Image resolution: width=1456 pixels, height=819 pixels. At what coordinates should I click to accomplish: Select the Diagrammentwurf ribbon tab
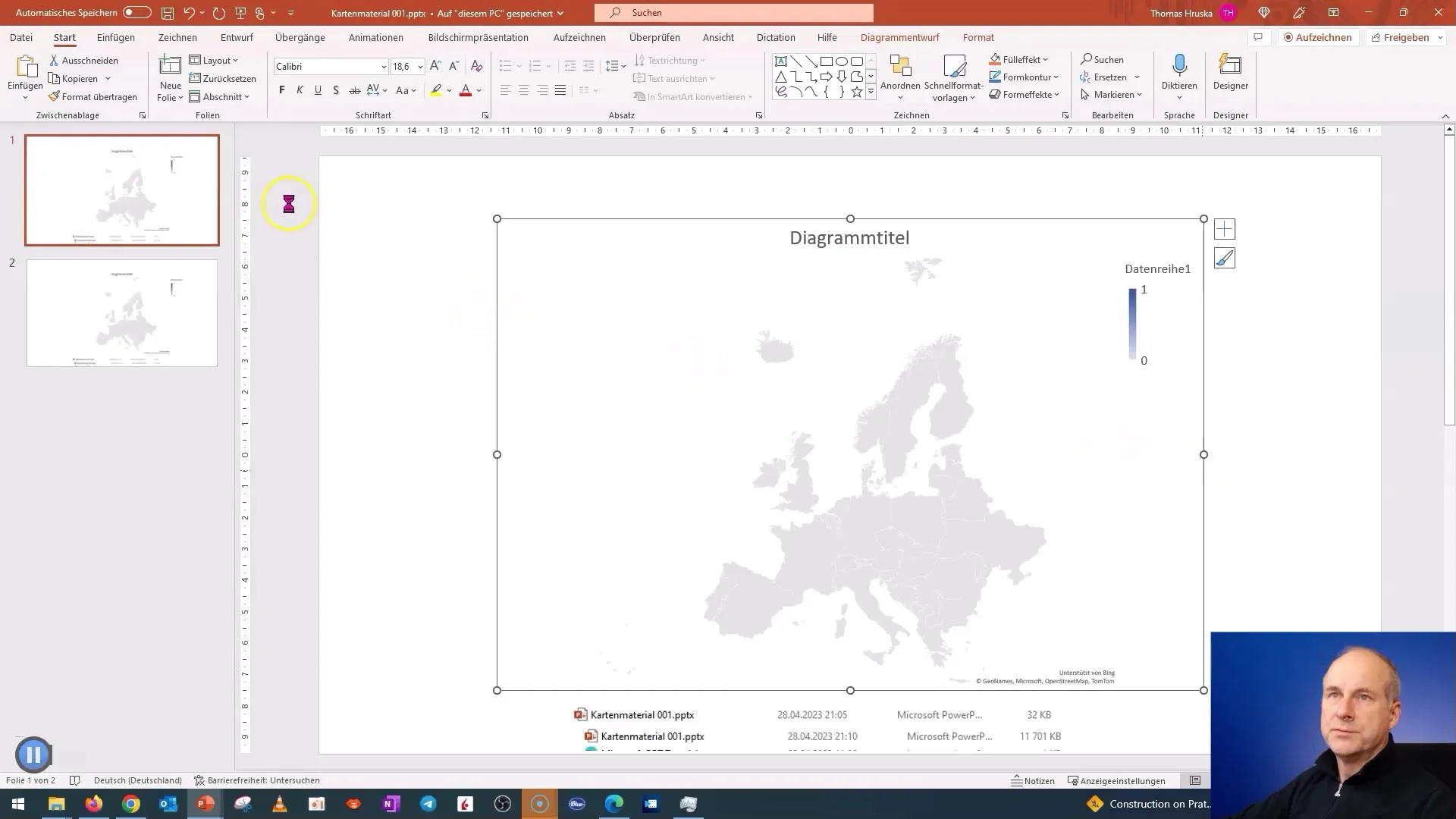pyautogui.click(x=900, y=38)
